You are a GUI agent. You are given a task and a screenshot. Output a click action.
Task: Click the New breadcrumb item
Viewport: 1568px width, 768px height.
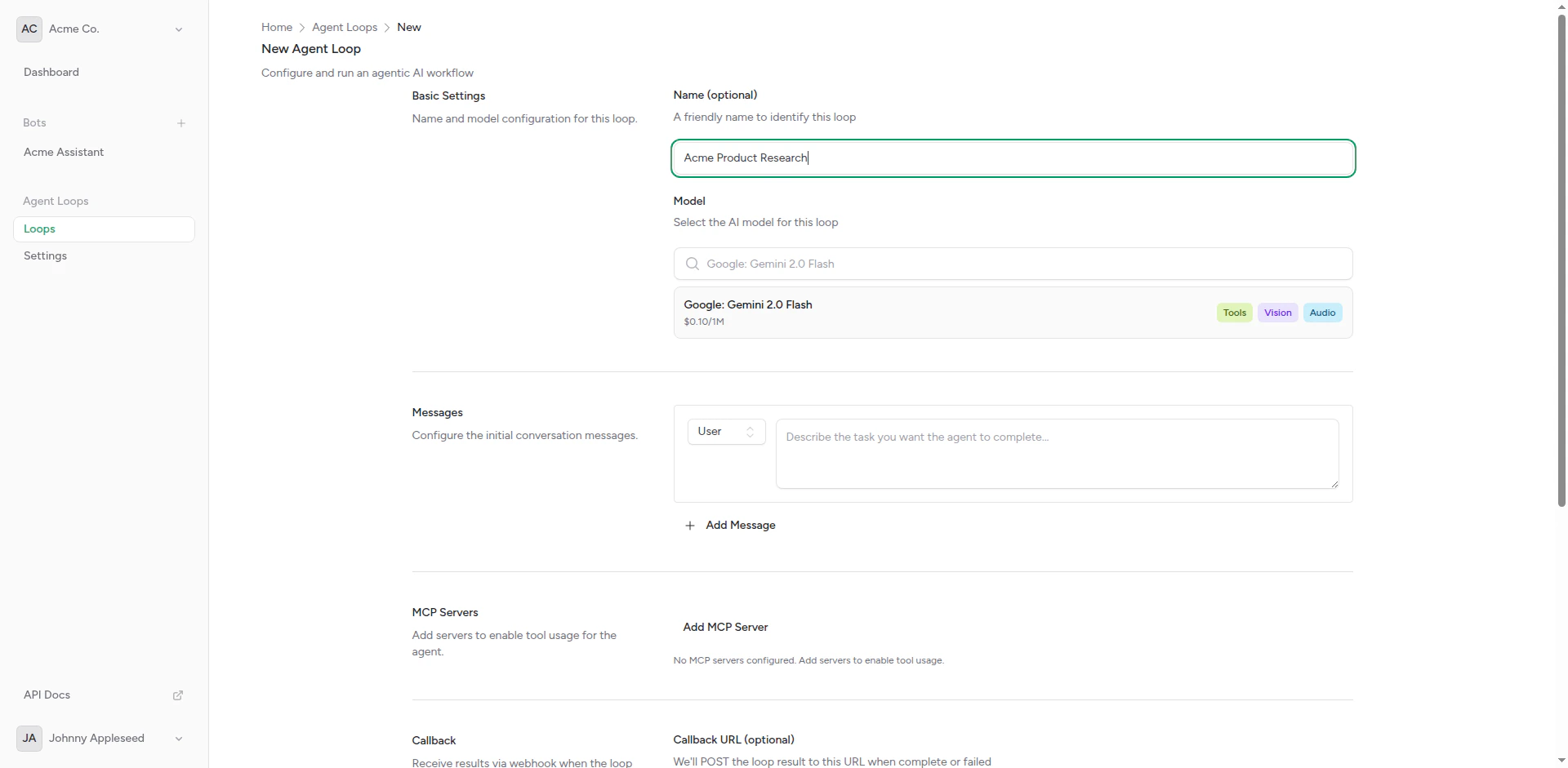click(x=409, y=27)
